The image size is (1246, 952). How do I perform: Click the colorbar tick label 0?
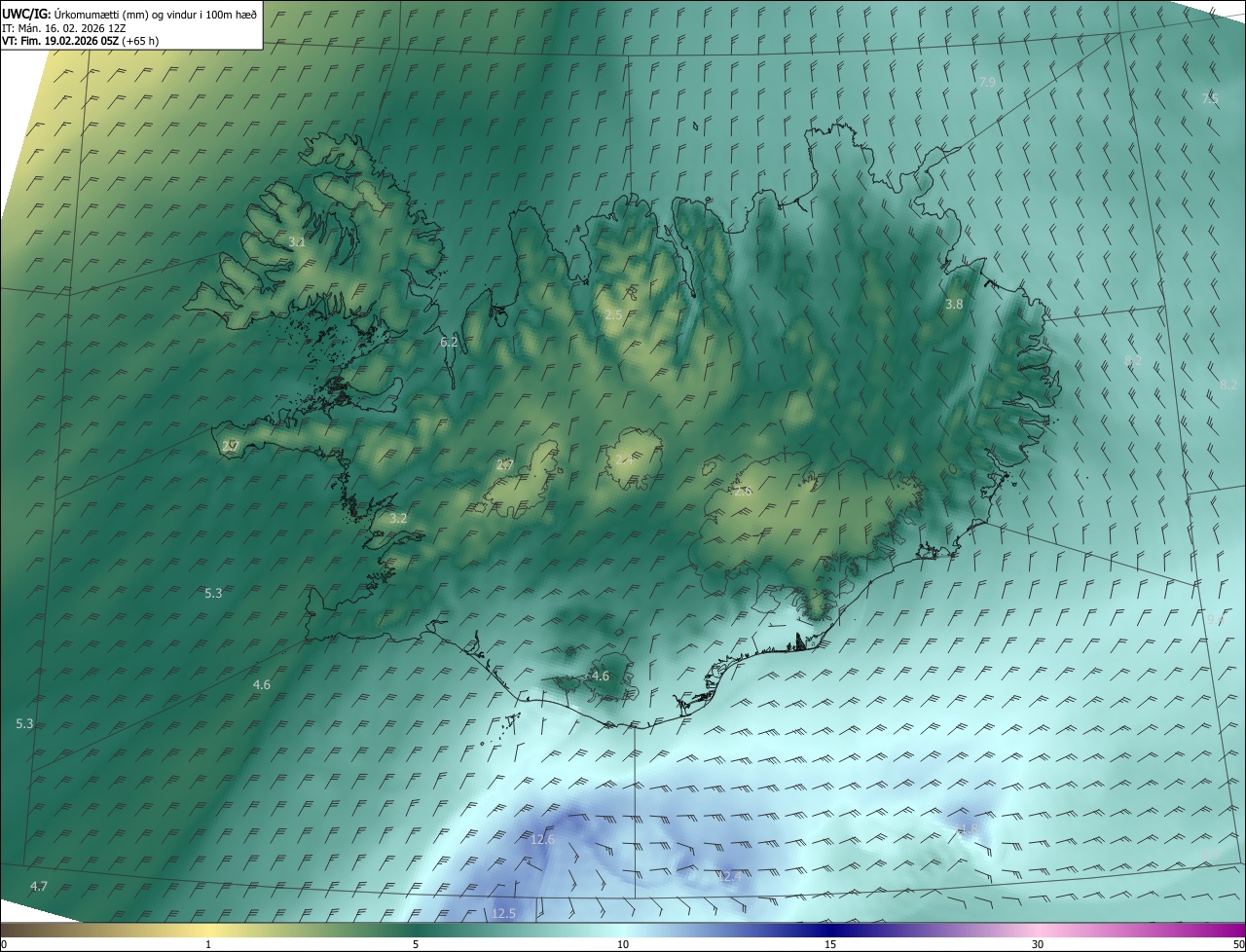point(4,945)
